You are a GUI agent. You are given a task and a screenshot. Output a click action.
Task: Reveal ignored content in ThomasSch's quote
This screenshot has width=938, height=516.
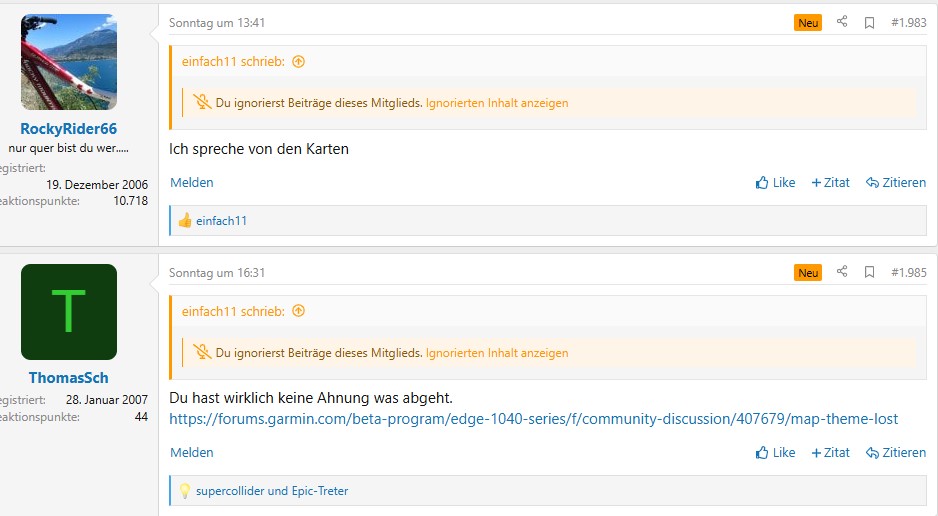click(497, 353)
